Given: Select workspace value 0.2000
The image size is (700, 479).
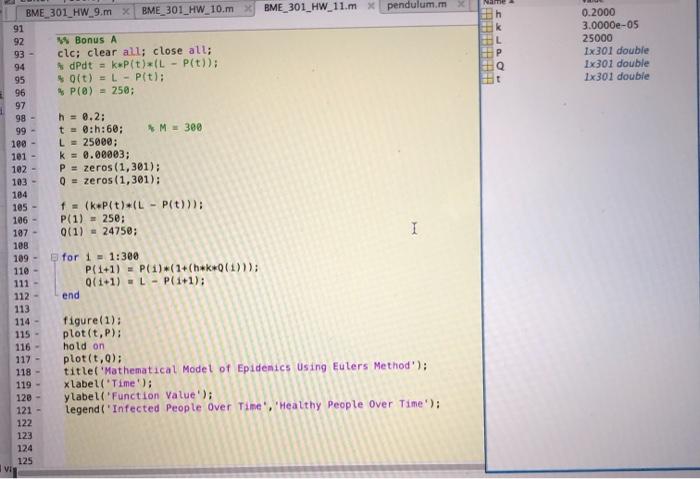Looking at the screenshot, I should [x=598, y=12].
